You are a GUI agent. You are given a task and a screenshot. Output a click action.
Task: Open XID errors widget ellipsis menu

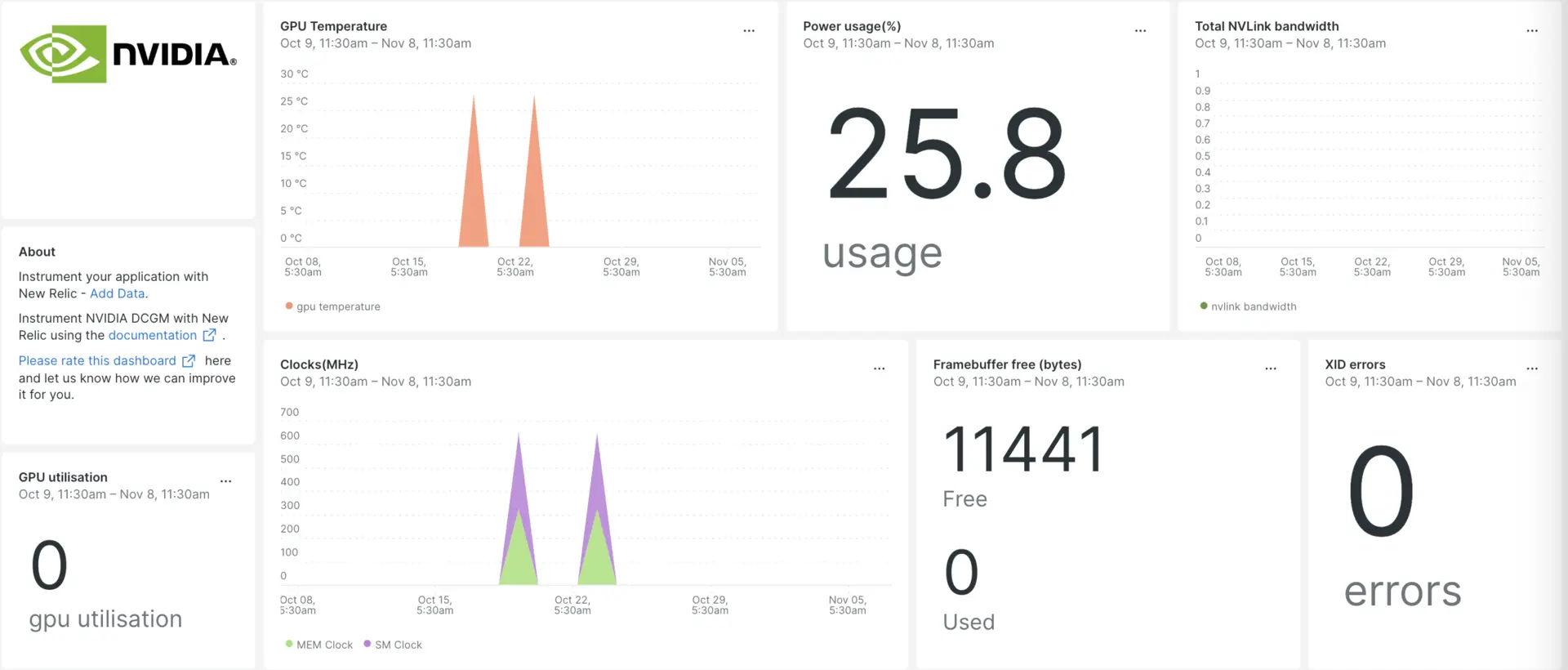1532,368
